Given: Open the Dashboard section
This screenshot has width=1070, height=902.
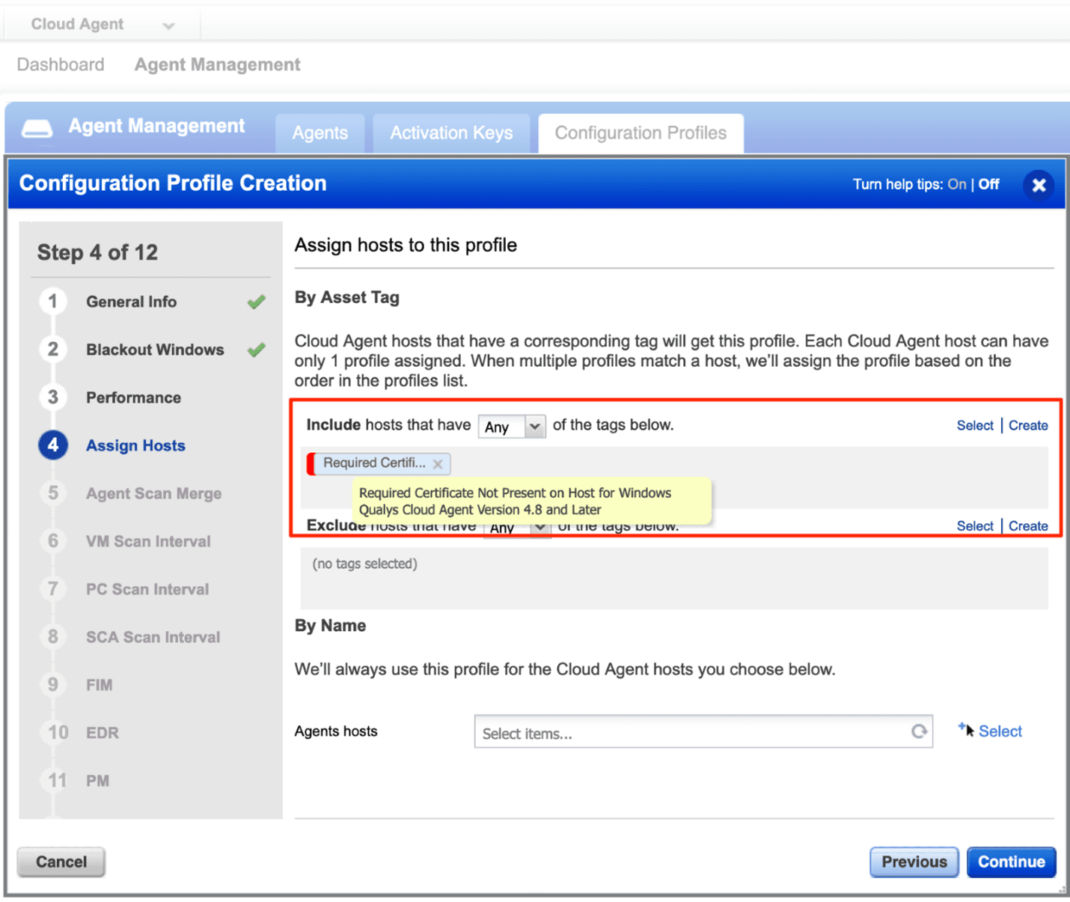Looking at the screenshot, I should pos(60,64).
